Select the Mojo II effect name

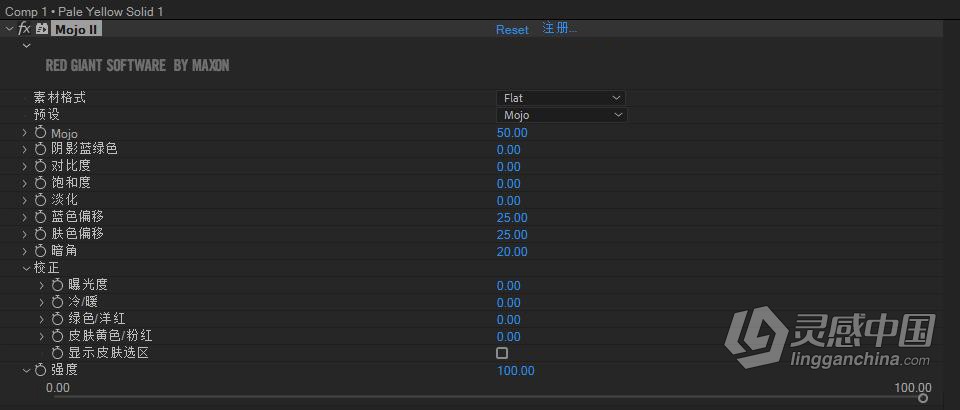click(x=77, y=29)
